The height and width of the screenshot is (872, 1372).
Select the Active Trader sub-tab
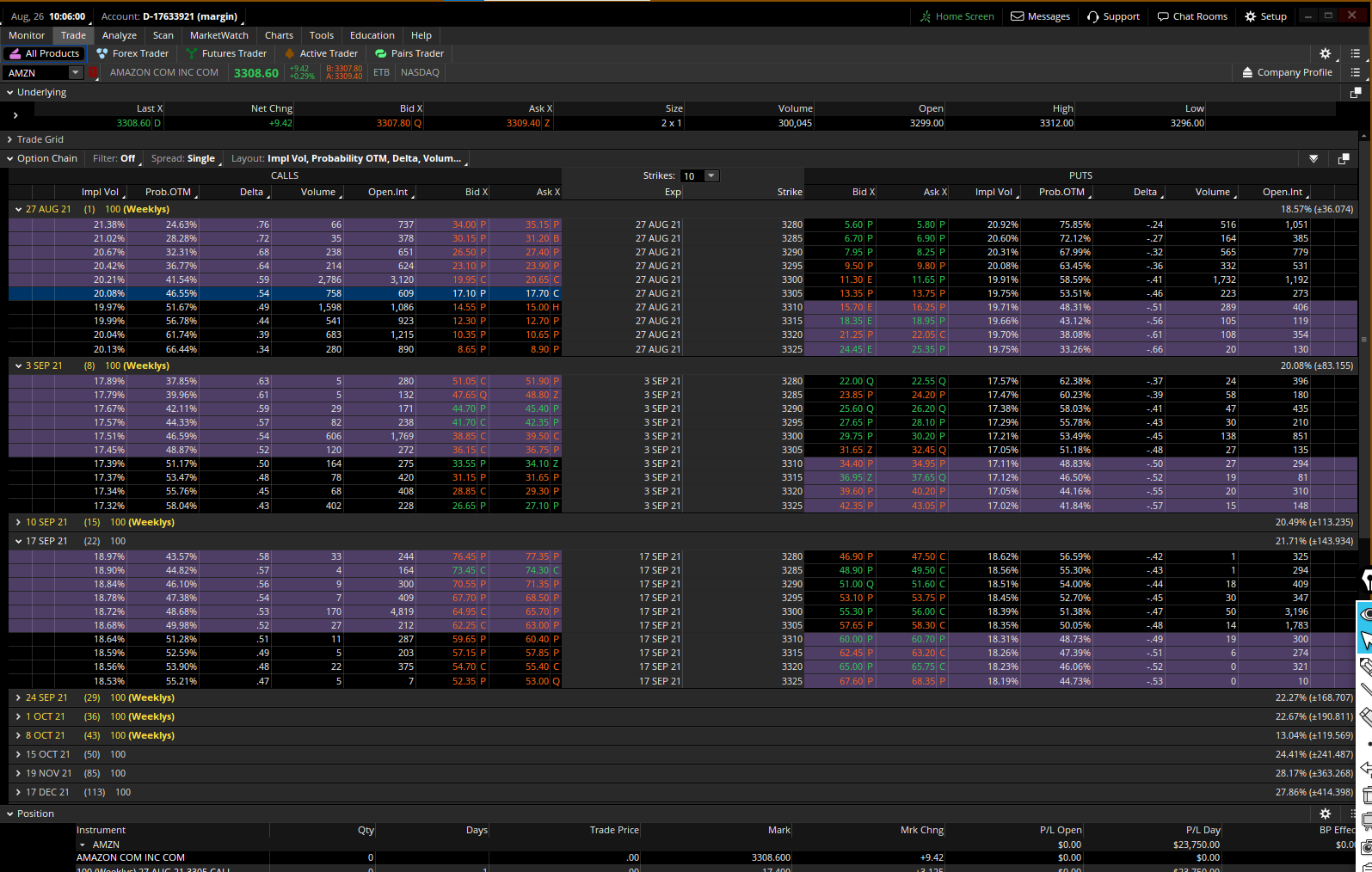(328, 53)
